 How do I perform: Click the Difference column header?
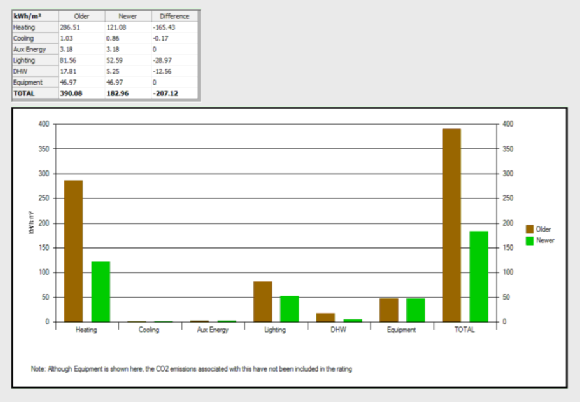(x=174, y=16)
